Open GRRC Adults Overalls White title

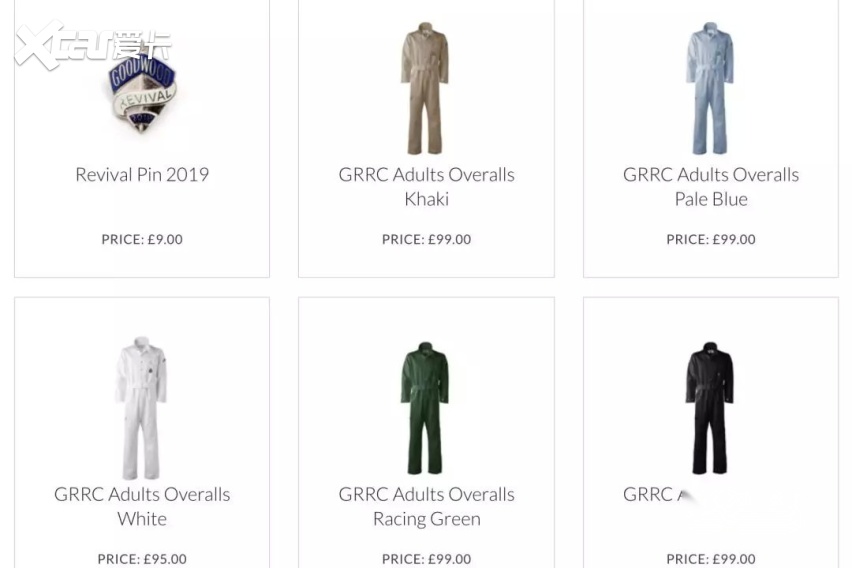pyautogui.click(x=142, y=506)
